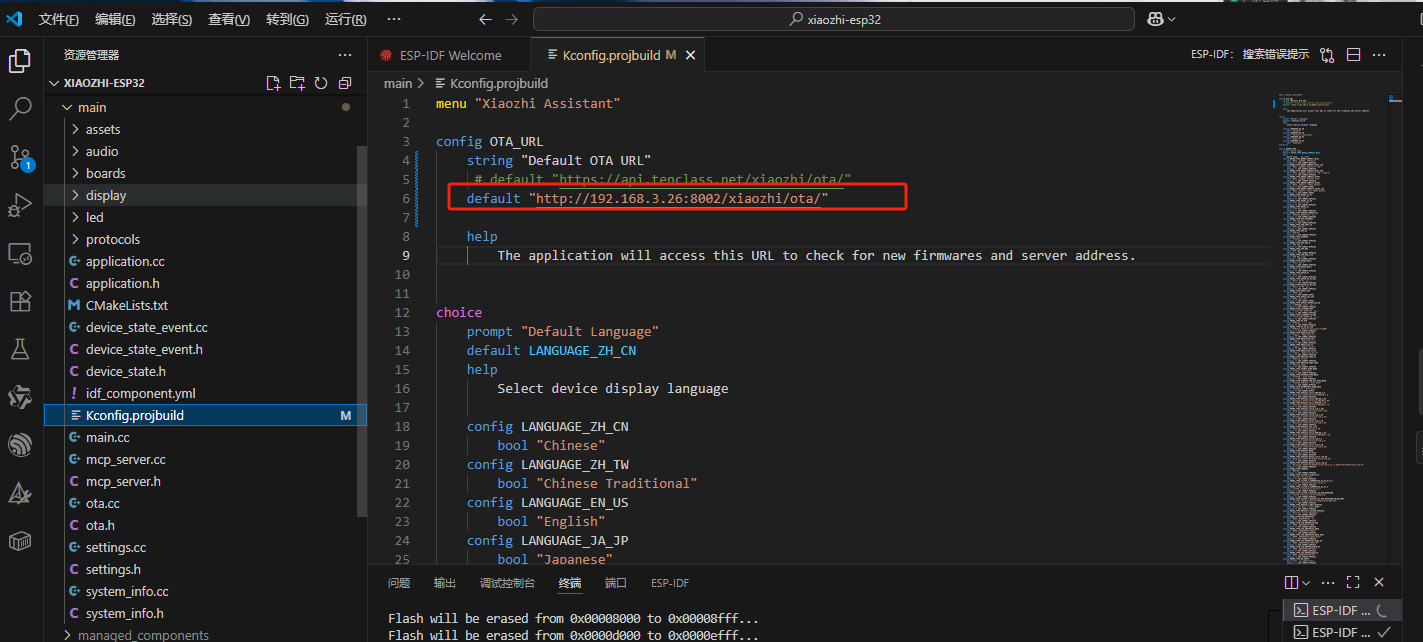Image resolution: width=1423 pixels, height=642 pixels.
Task: Click the split terminal icon
Action: [x=1291, y=582]
